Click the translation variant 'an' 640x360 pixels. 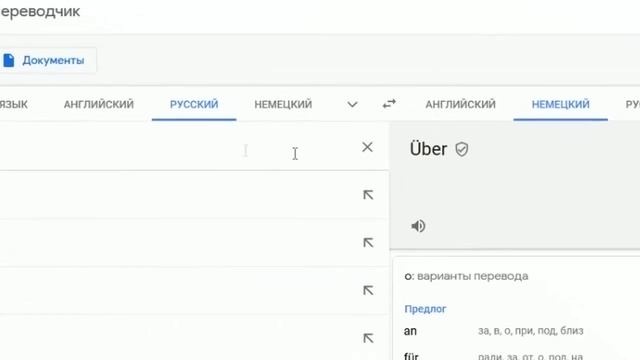410,331
